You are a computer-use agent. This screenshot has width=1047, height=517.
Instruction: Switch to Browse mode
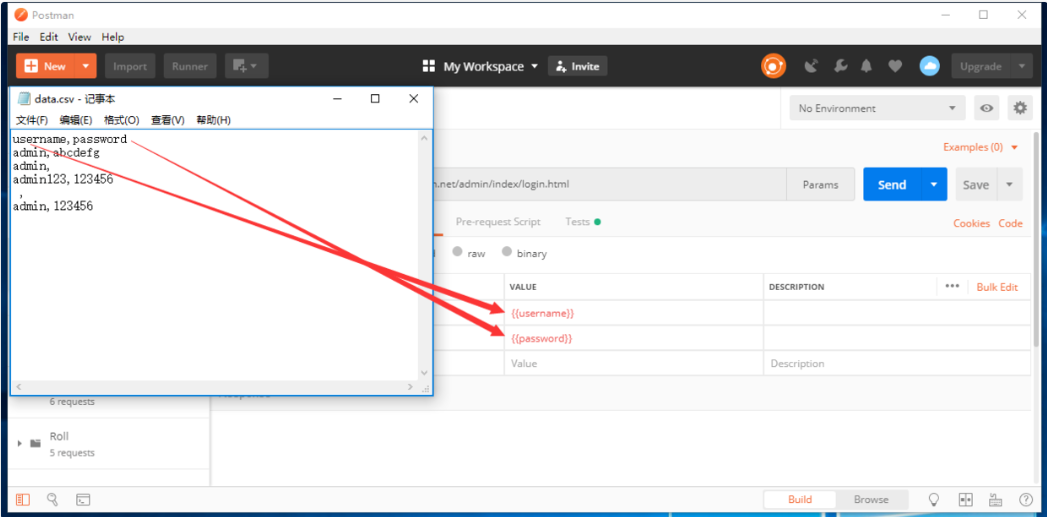tap(871, 500)
